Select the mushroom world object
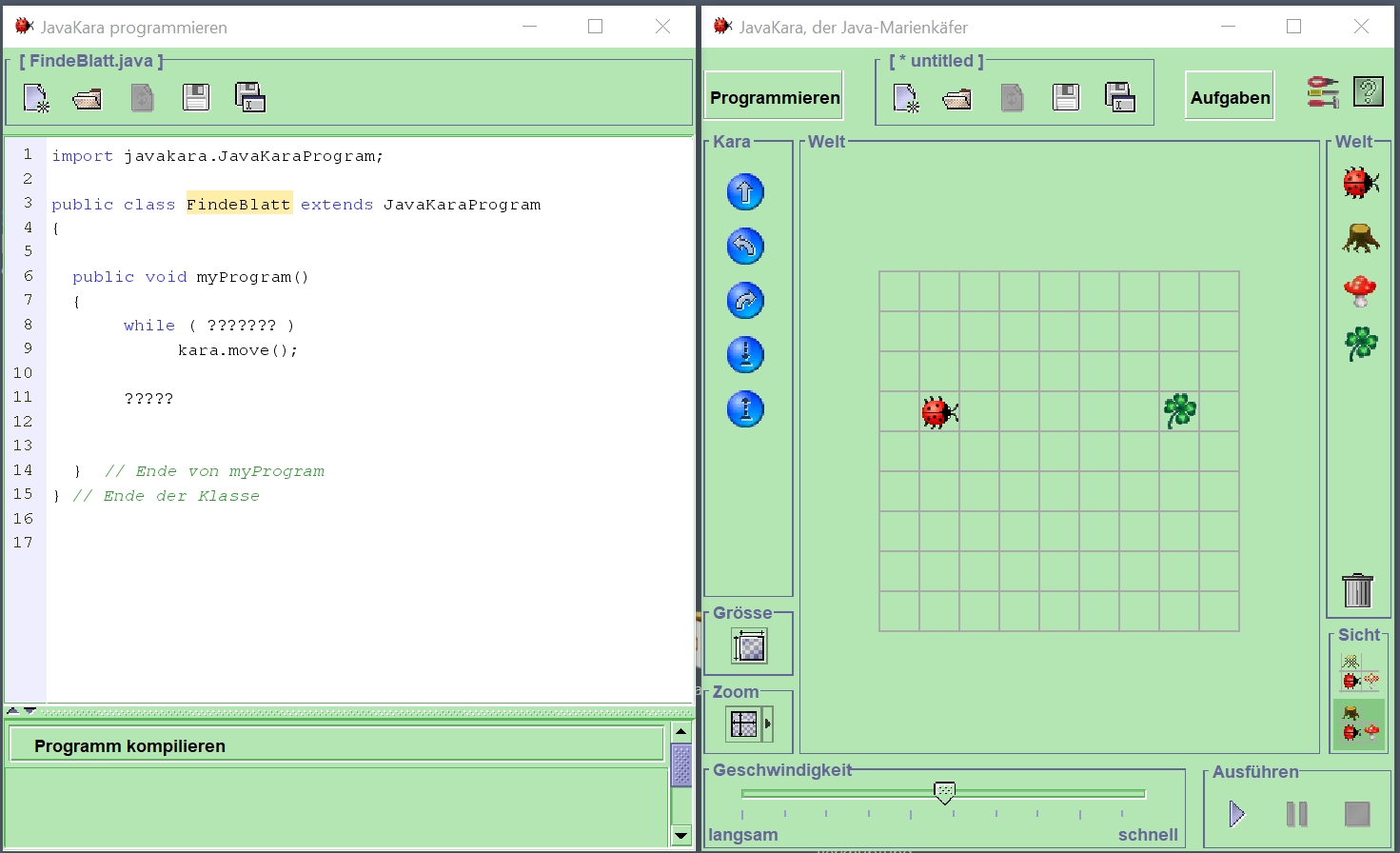Image resolution: width=1400 pixels, height=853 pixels. pos(1360,290)
